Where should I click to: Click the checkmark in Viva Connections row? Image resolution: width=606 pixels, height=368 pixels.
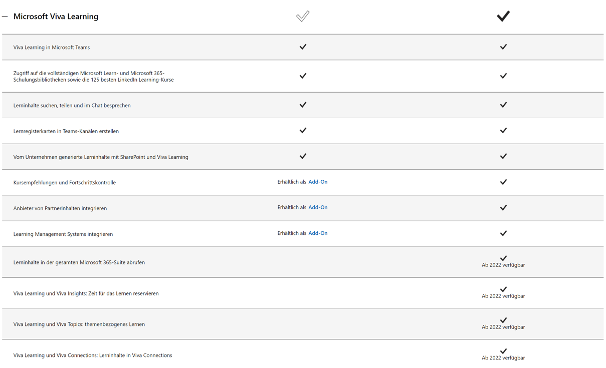[503, 351]
